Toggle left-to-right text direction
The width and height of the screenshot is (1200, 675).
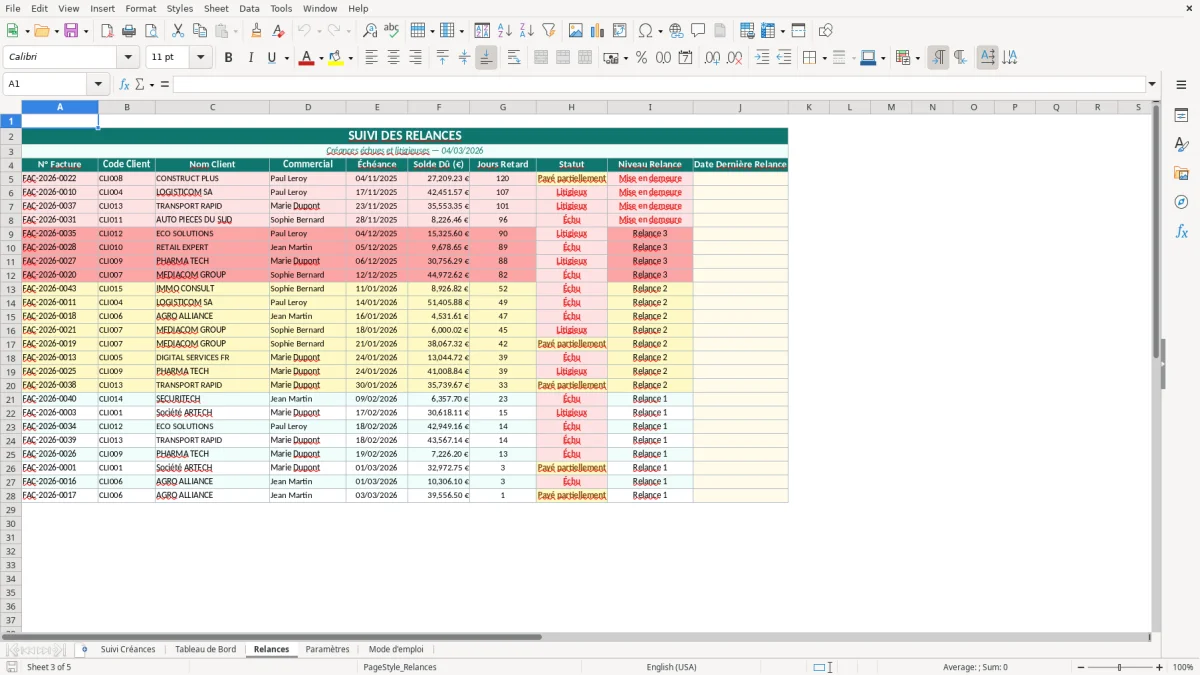coord(938,58)
